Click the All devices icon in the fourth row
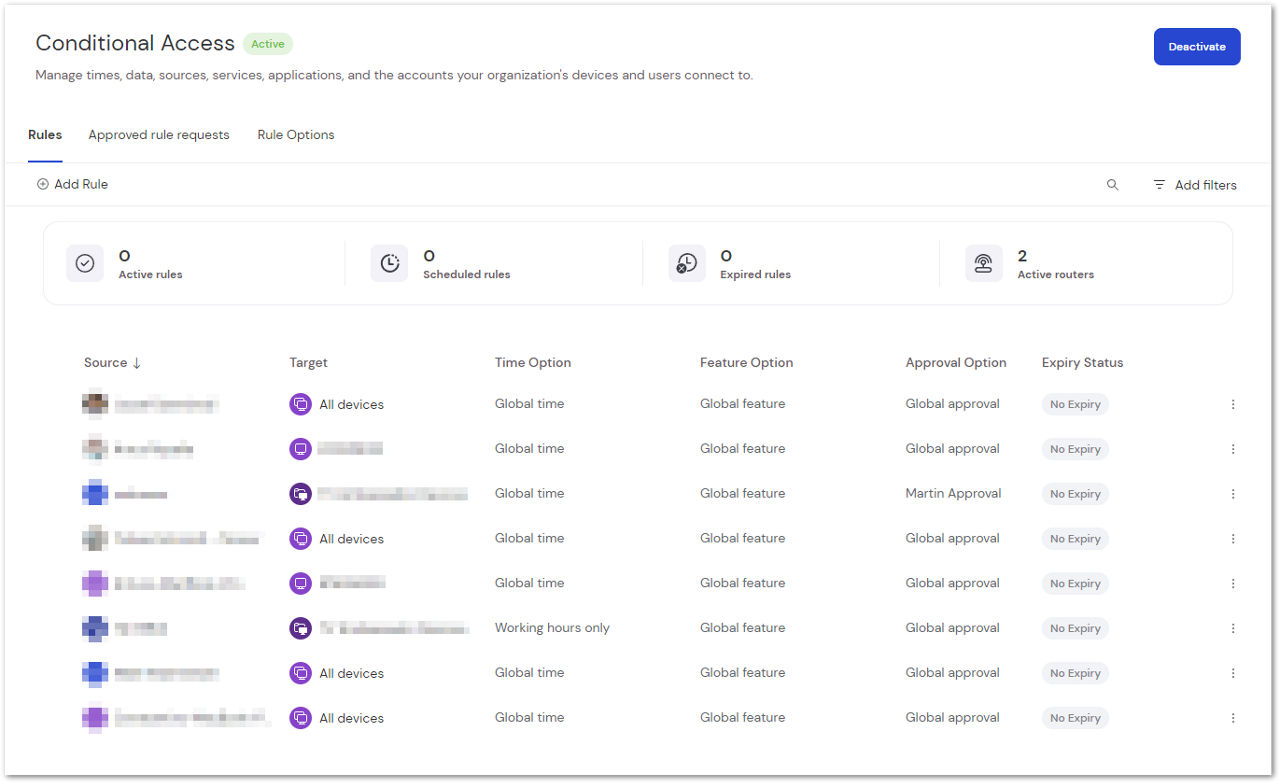Image resolution: width=1280 pixels, height=784 pixels. [300, 538]
